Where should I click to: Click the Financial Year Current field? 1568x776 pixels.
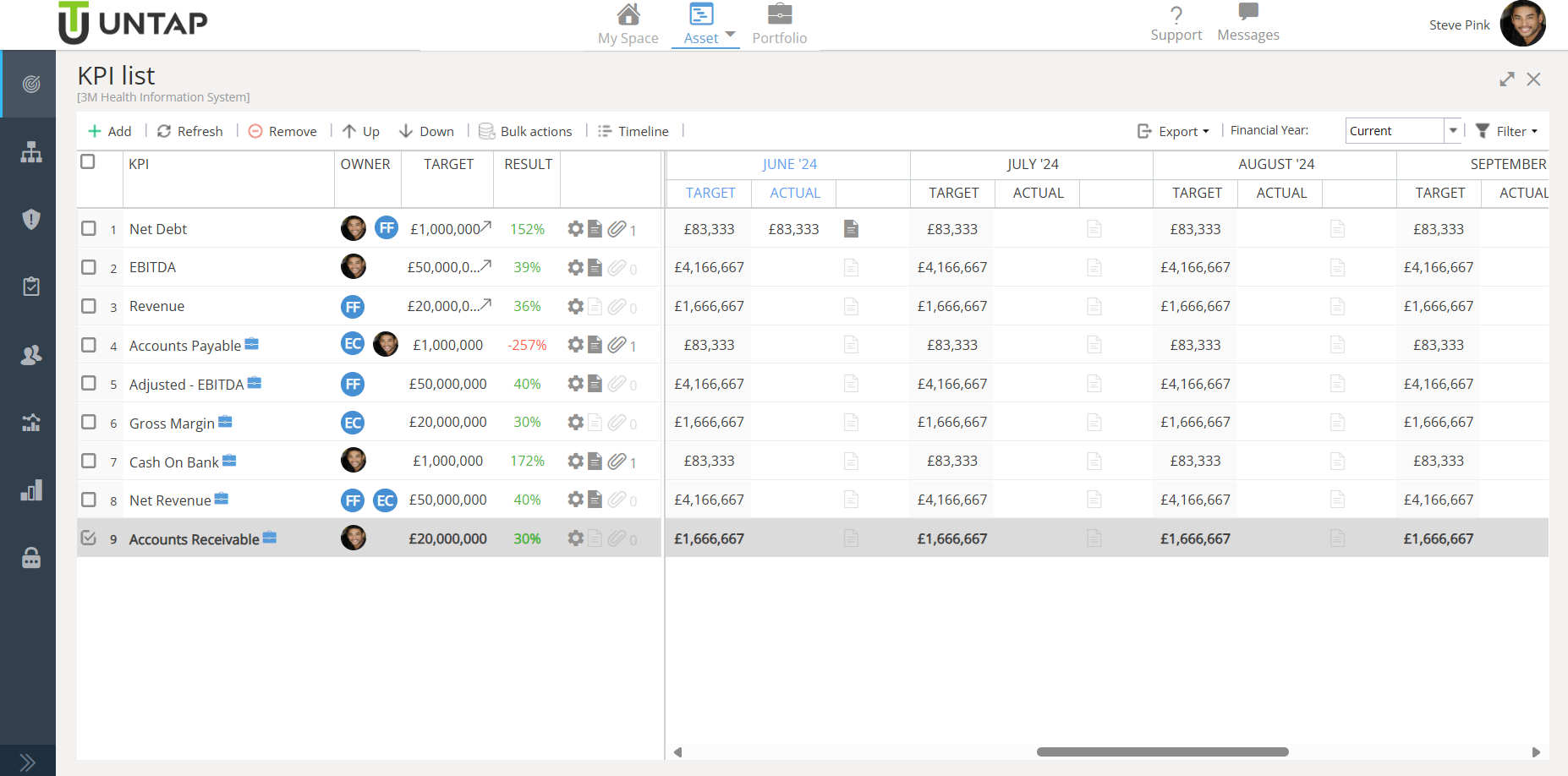(x=1395, y=130)
